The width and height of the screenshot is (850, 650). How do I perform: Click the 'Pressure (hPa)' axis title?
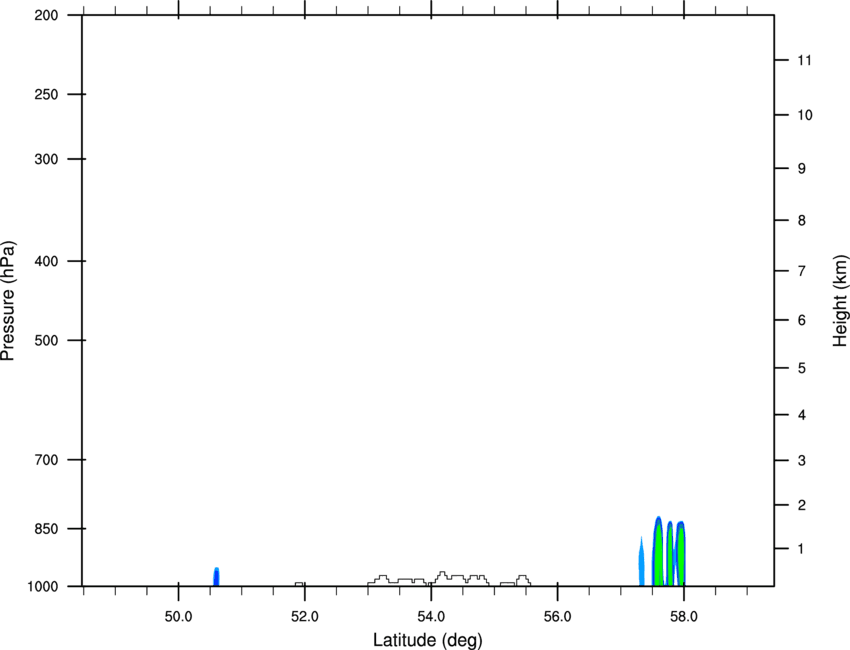click(x=8, y=301)
